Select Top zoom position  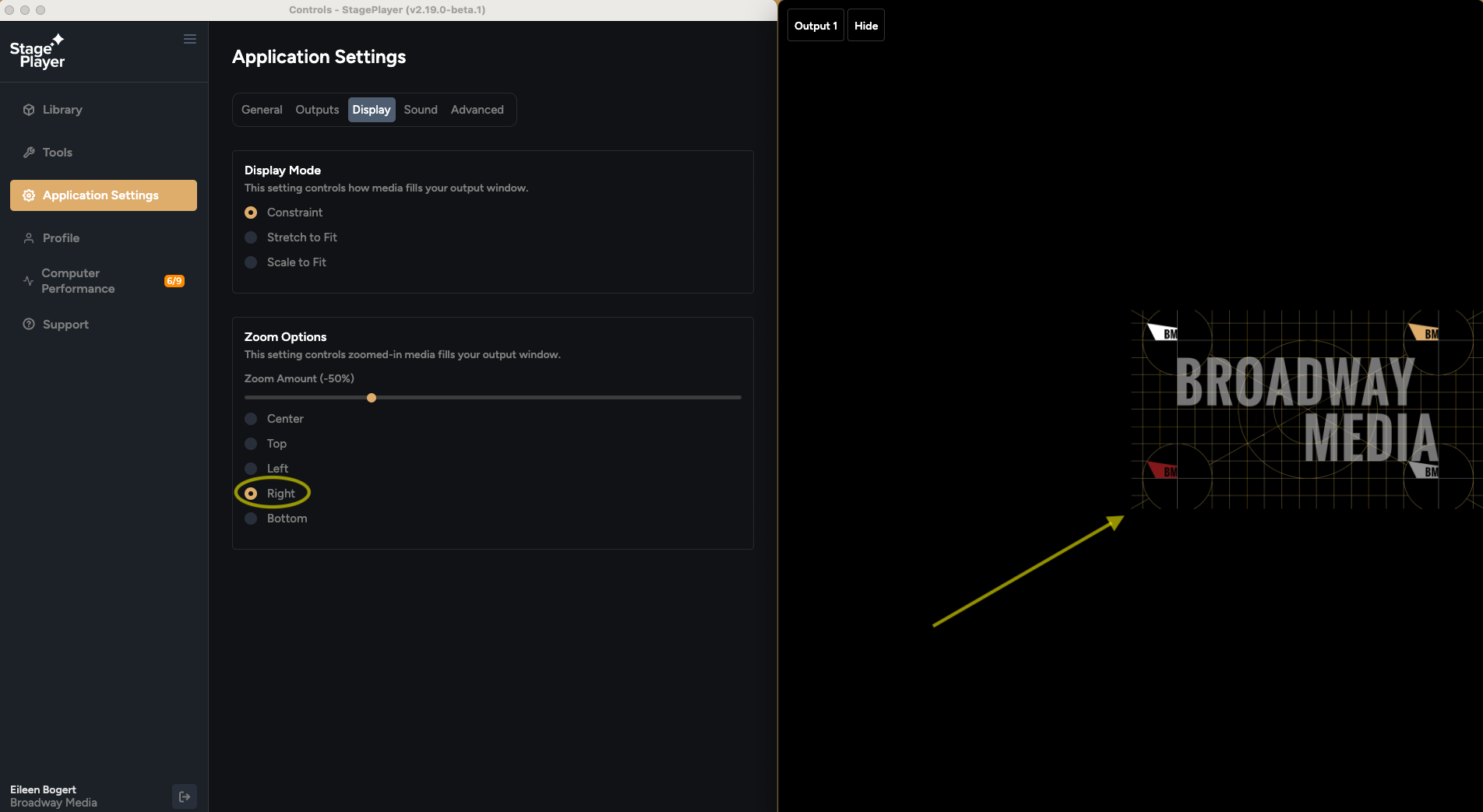coord(251,444)
